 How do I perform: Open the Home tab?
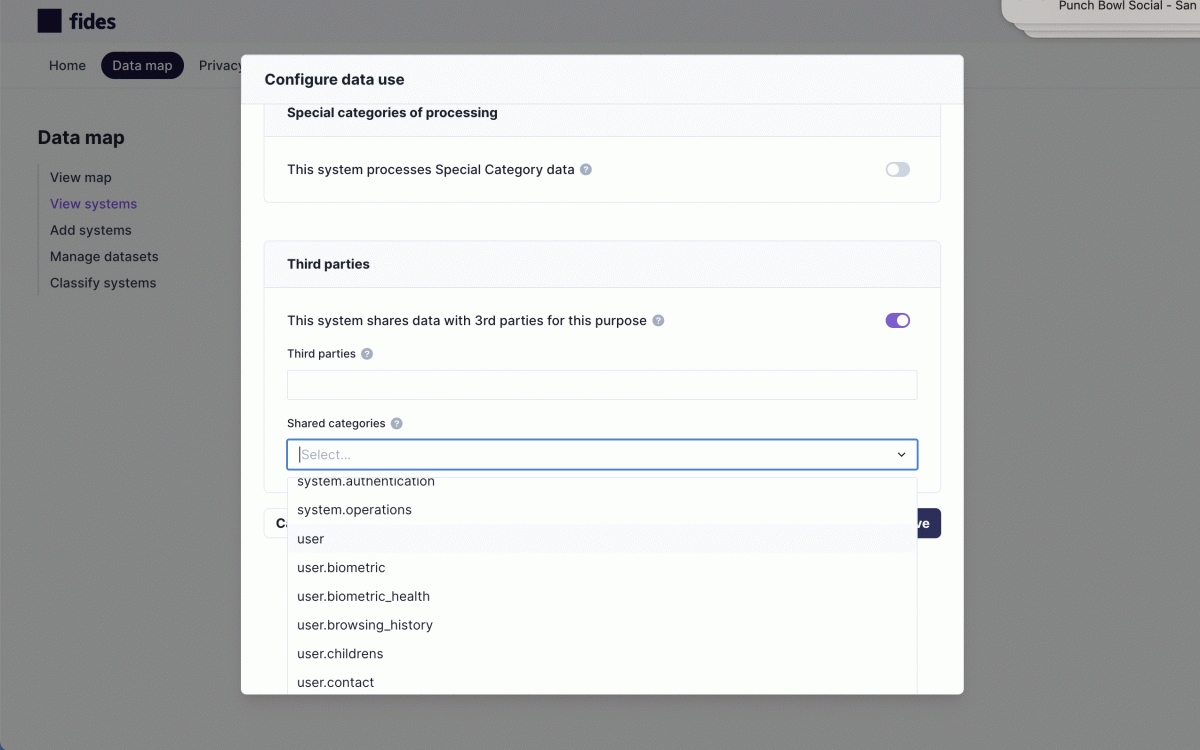tap(67, 66)
